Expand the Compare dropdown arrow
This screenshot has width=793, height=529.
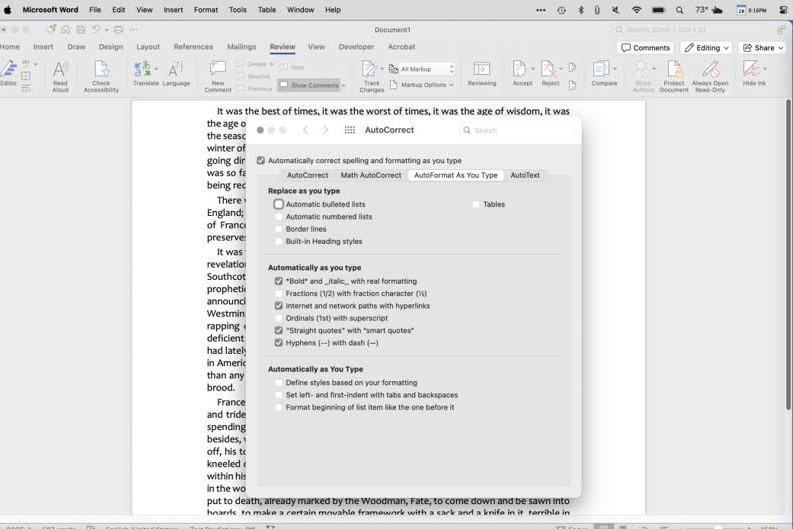(x=615, y=69)
